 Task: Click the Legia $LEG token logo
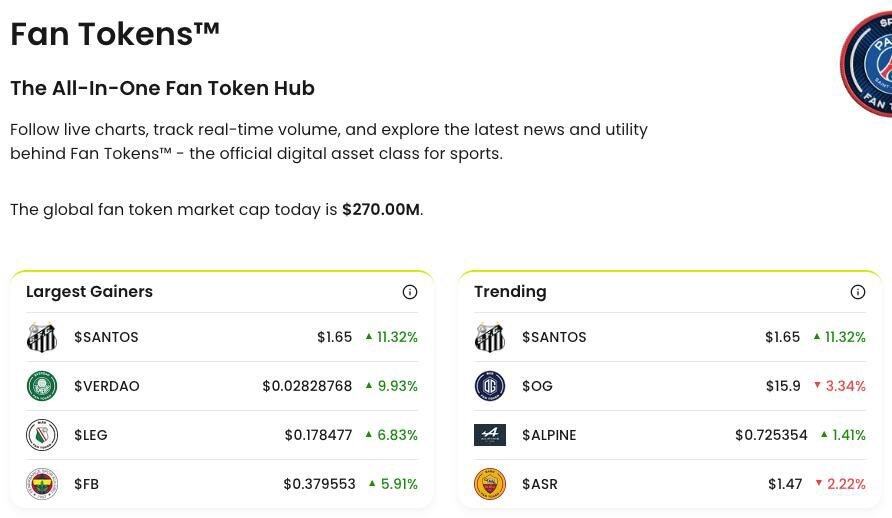tap(42, 435)
